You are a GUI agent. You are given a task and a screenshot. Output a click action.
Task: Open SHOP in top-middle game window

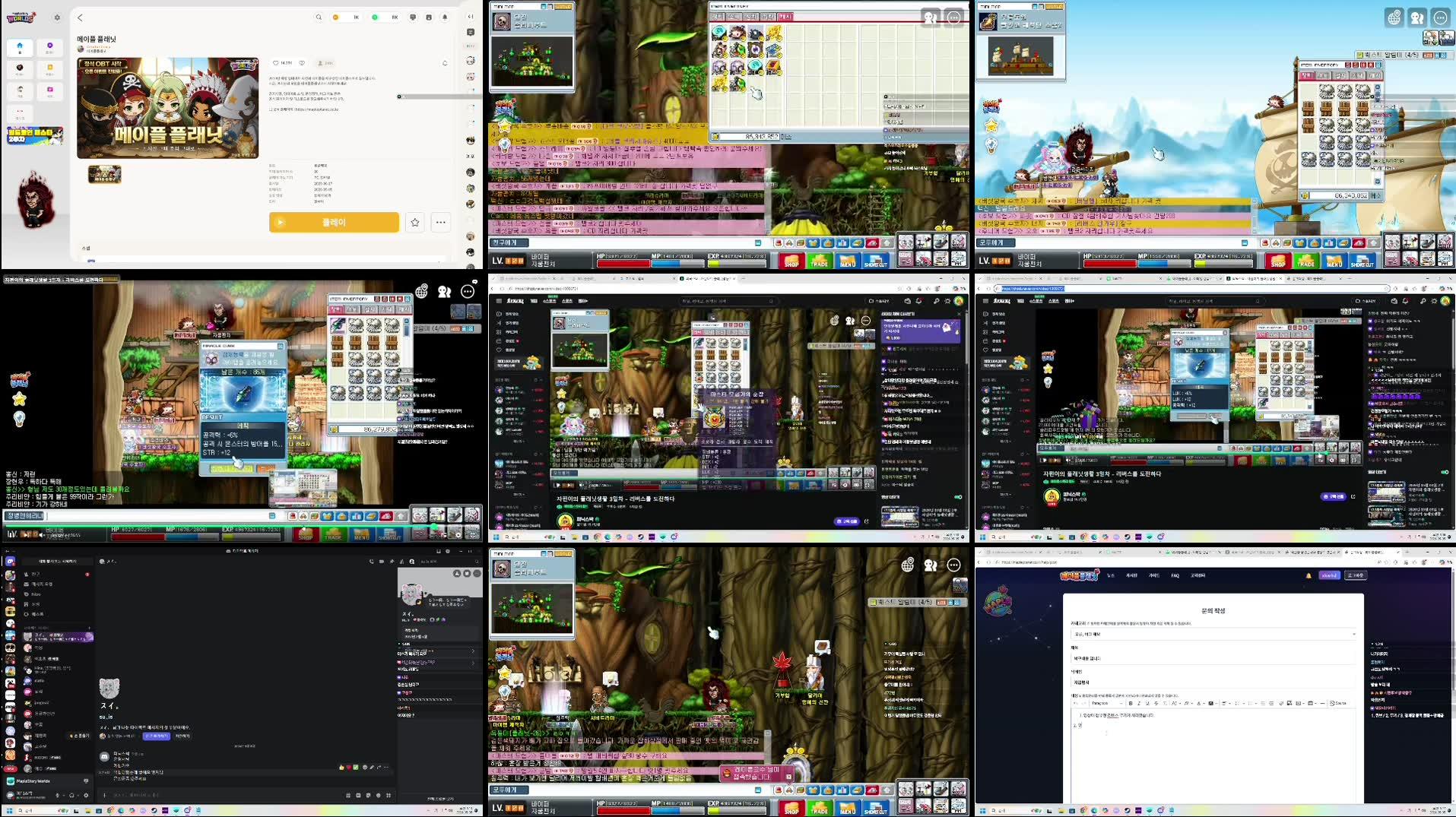coord(791,261)
